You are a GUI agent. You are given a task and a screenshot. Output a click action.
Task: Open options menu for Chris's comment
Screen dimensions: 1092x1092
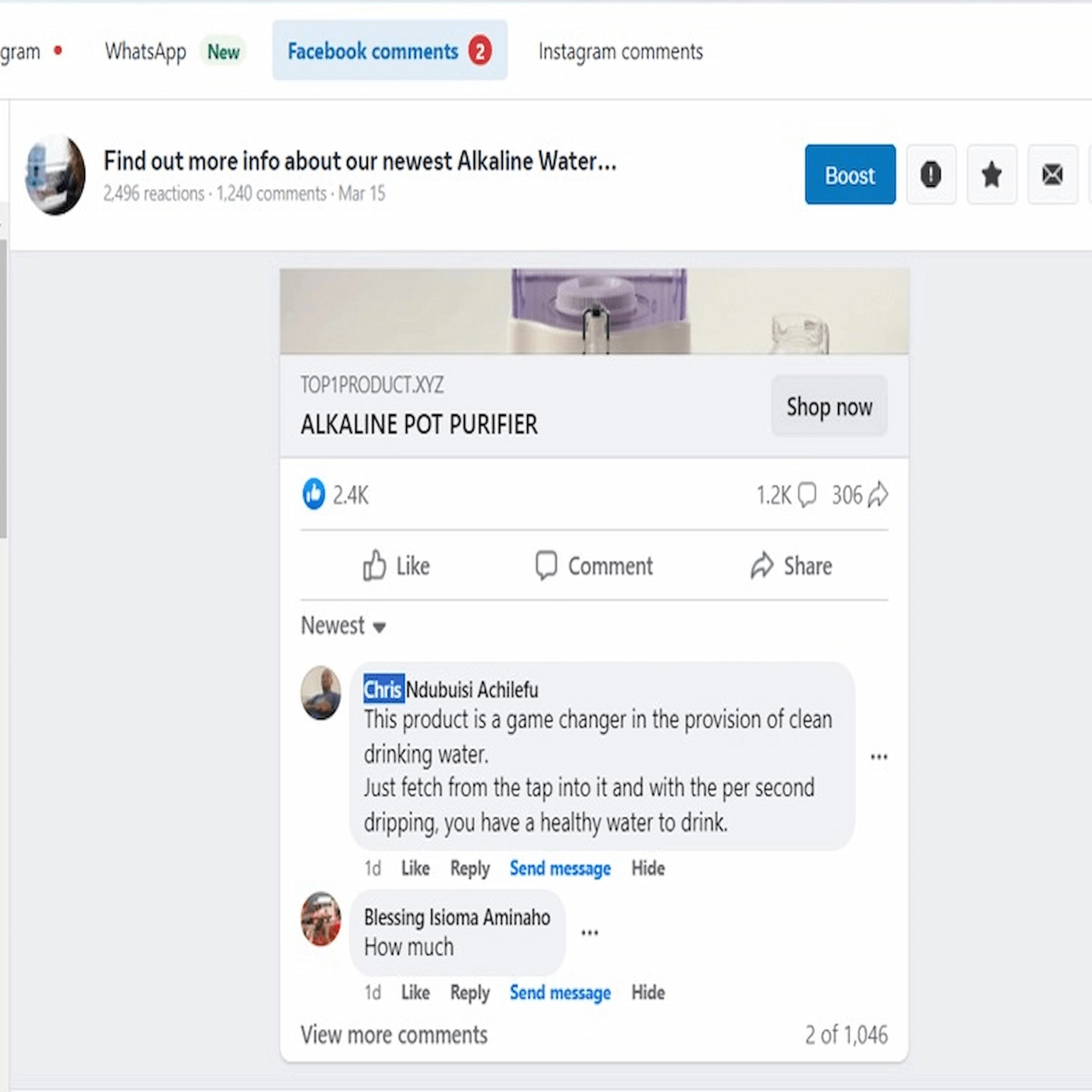point(879,757)
